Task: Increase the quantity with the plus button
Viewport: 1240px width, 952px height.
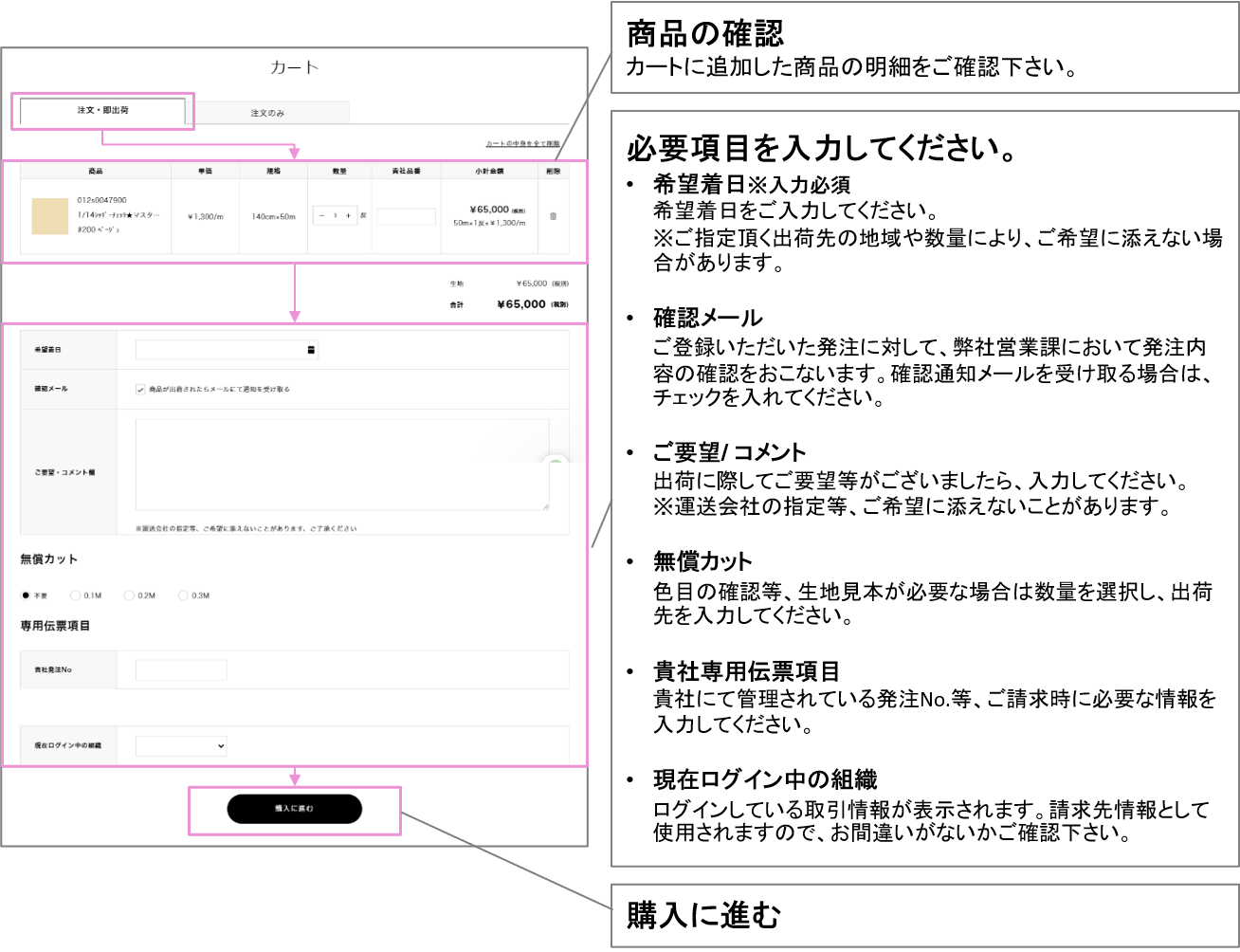Action: click(x=348, y=216)
